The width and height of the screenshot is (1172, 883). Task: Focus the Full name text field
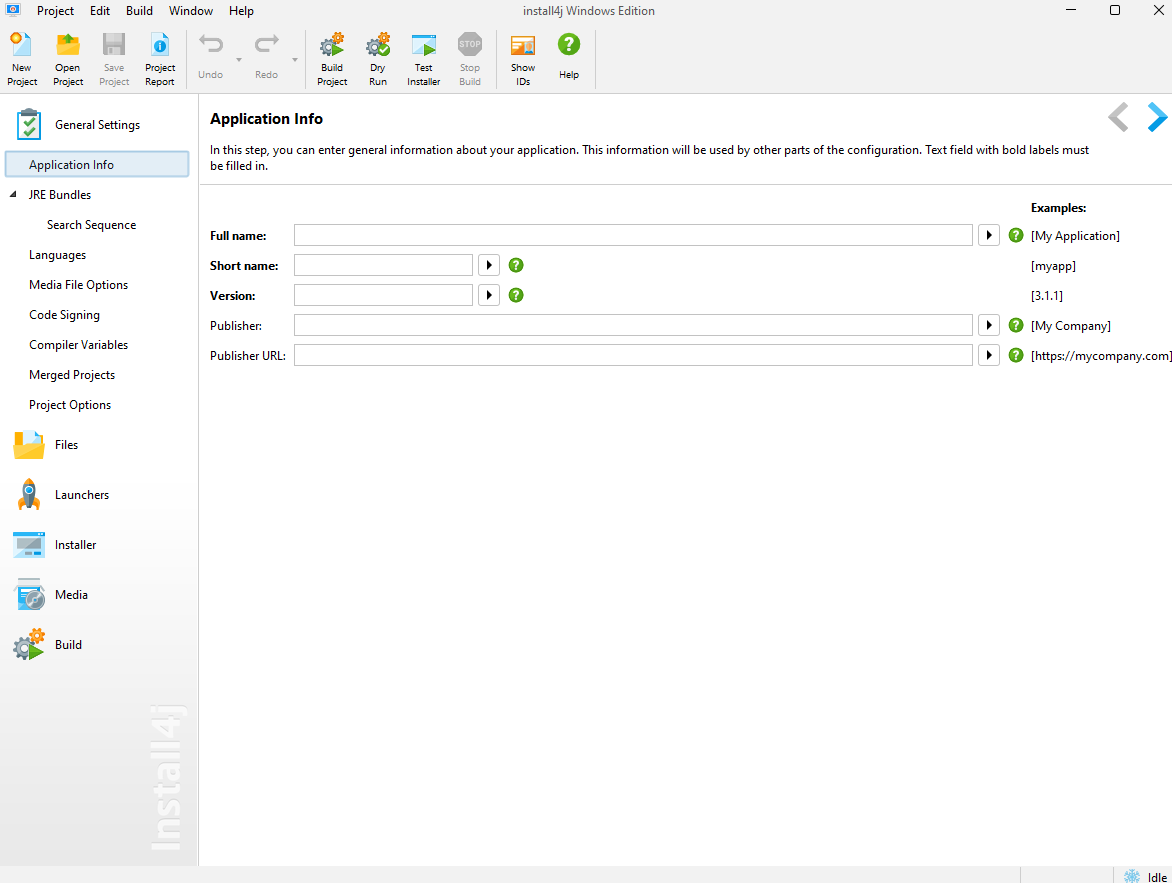tap(633, 236)
